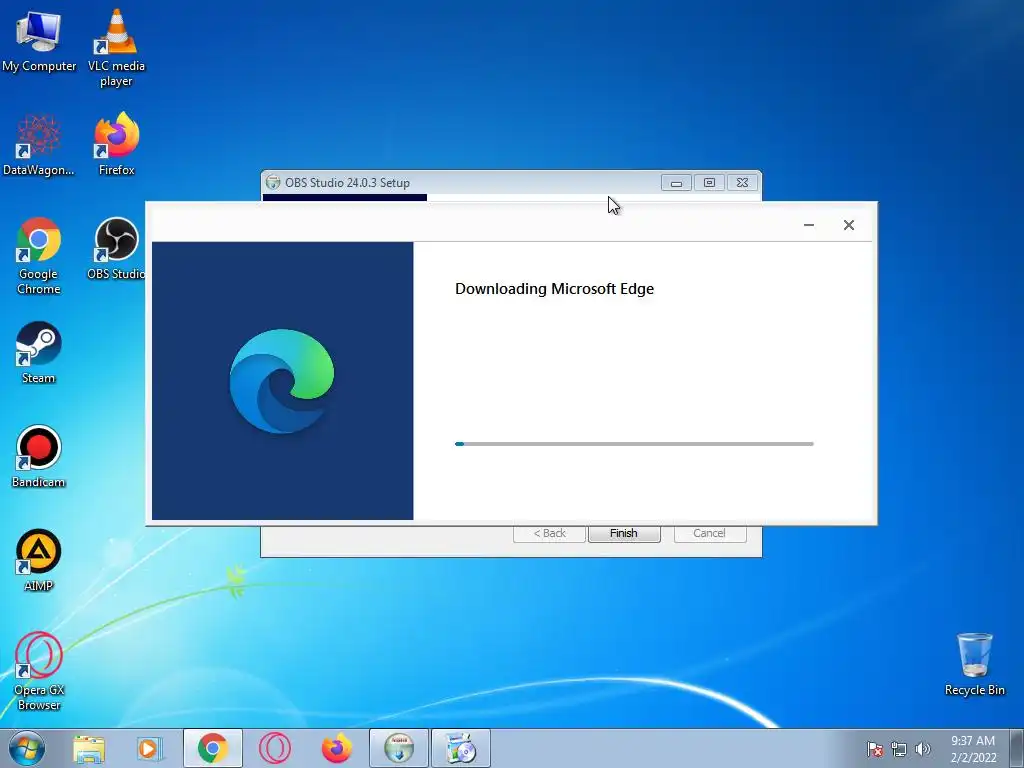Click the Edge download progress bar
The image size is (1024, 768).
click(x=634, y=444)
